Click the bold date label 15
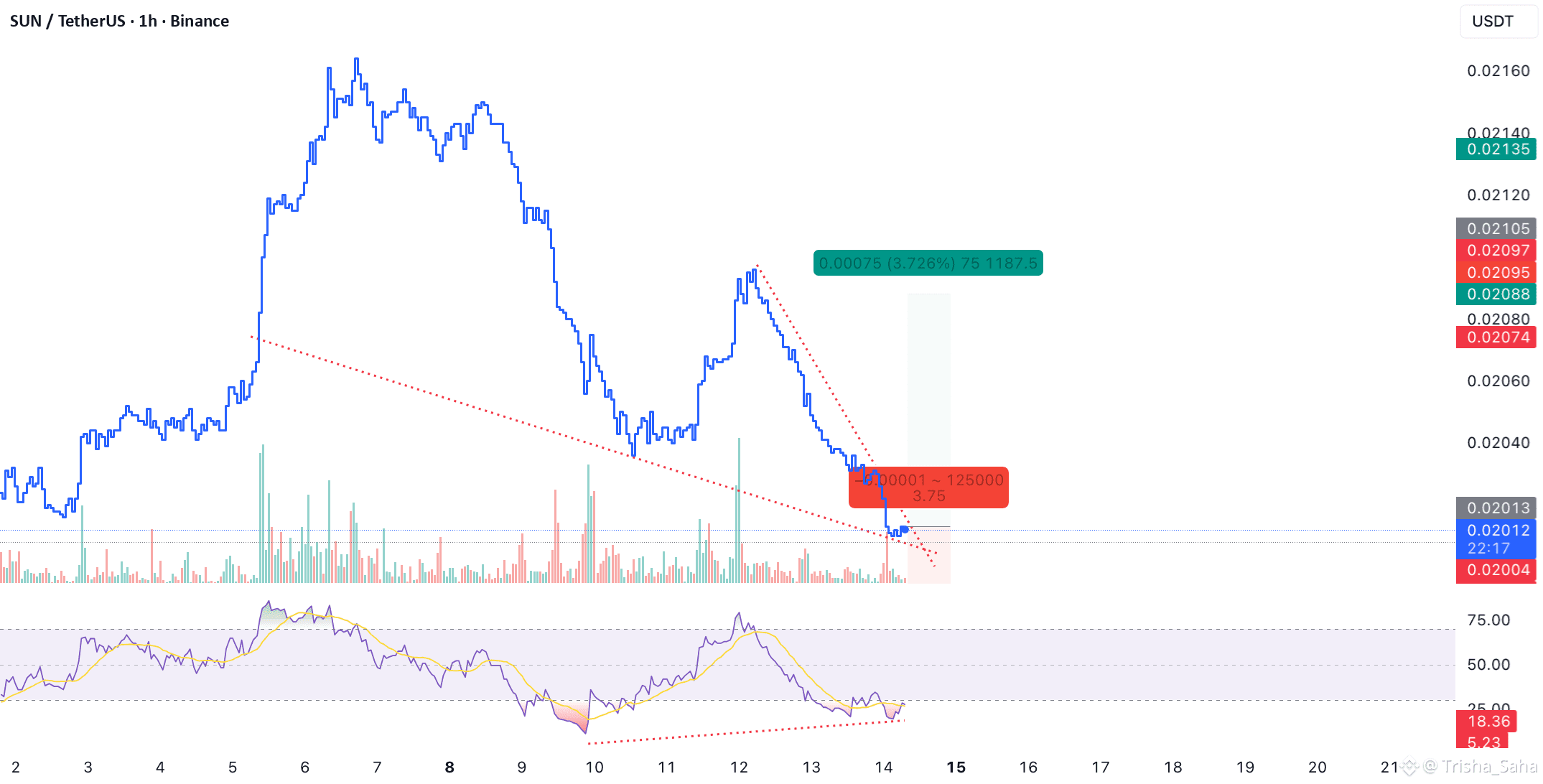The height and width of the screenshot is (784, 1543). click(x=956, y=767)
